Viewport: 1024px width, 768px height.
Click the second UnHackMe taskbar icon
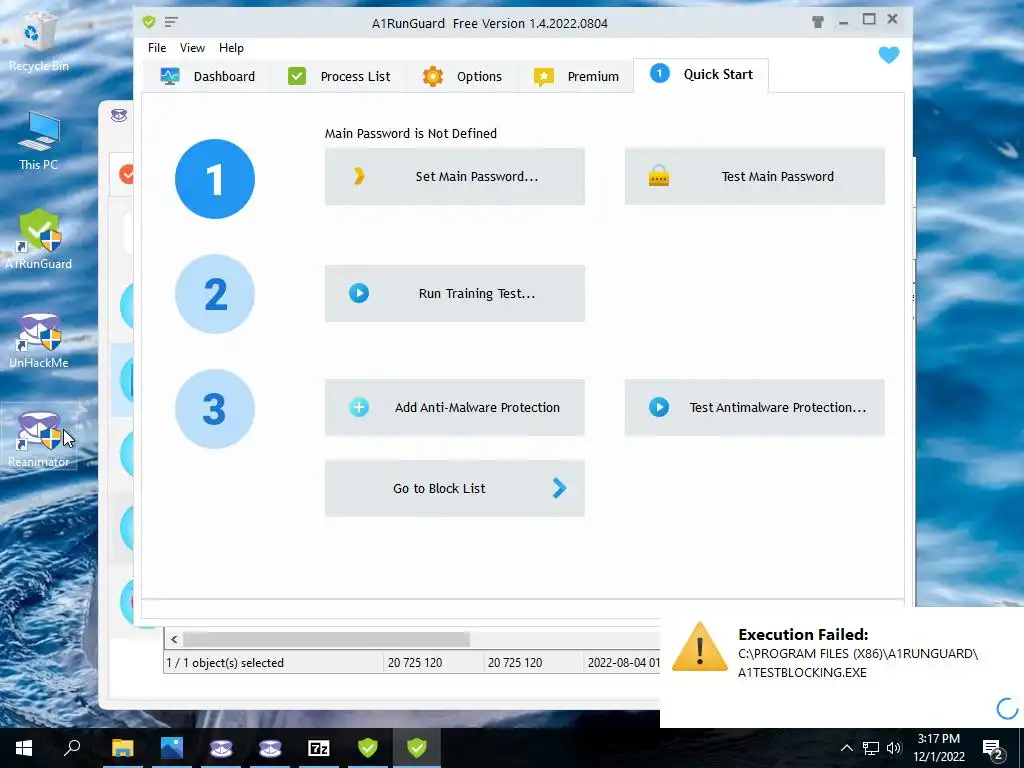[x=270, y=748]
